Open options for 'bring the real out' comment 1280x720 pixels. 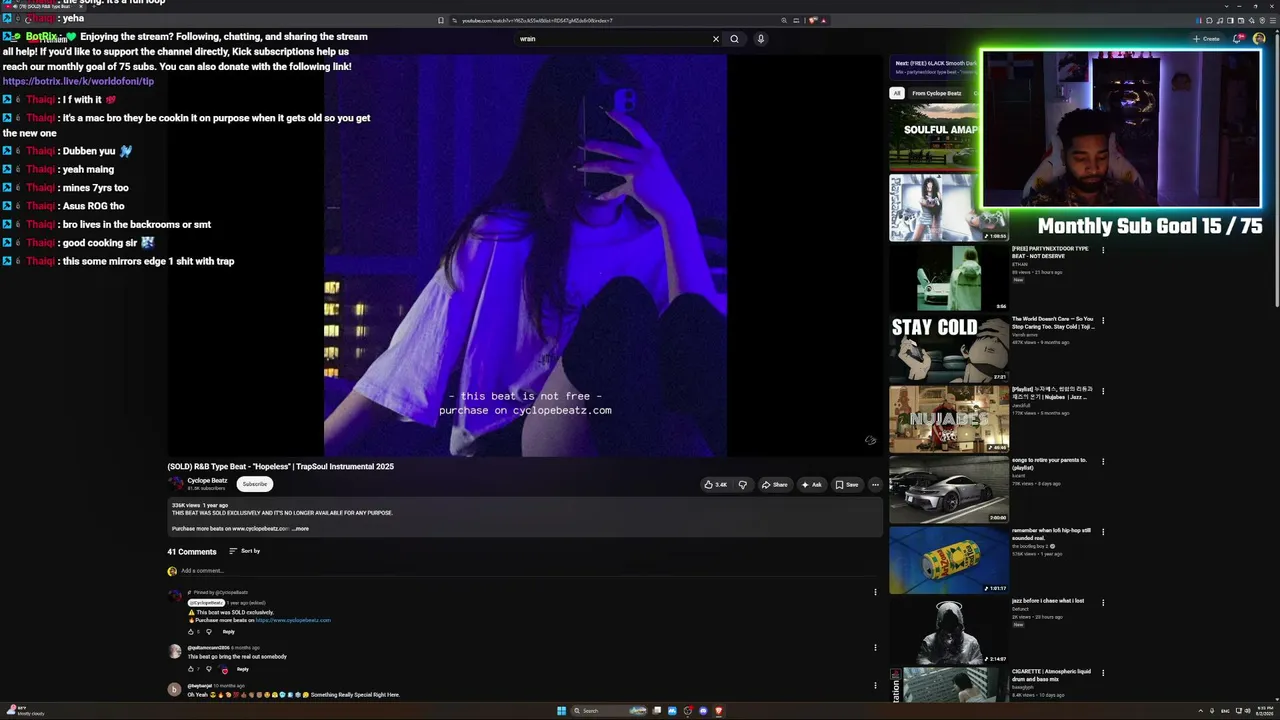(x=875, y=648)
